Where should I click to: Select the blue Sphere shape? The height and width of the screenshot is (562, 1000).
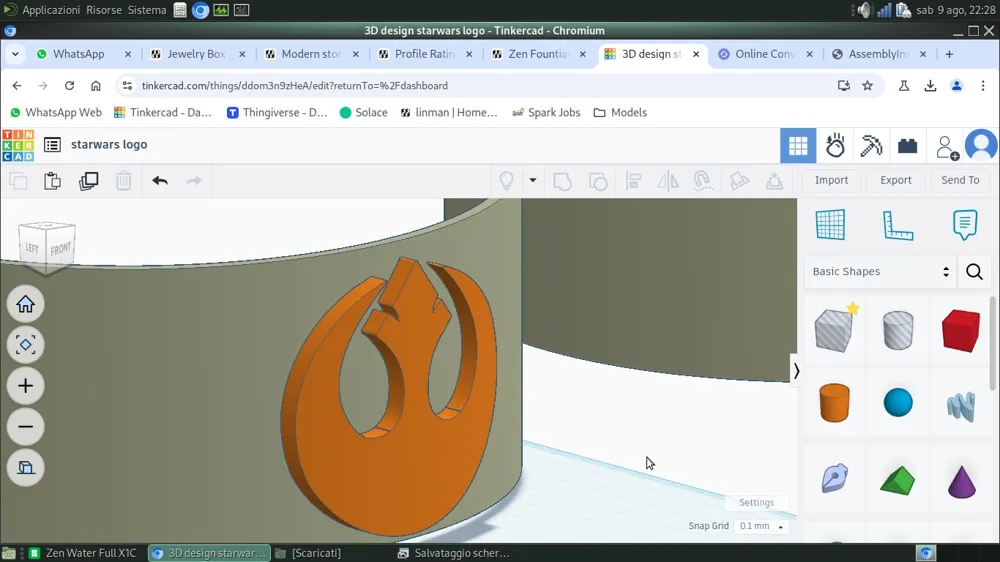coord(898,403)
